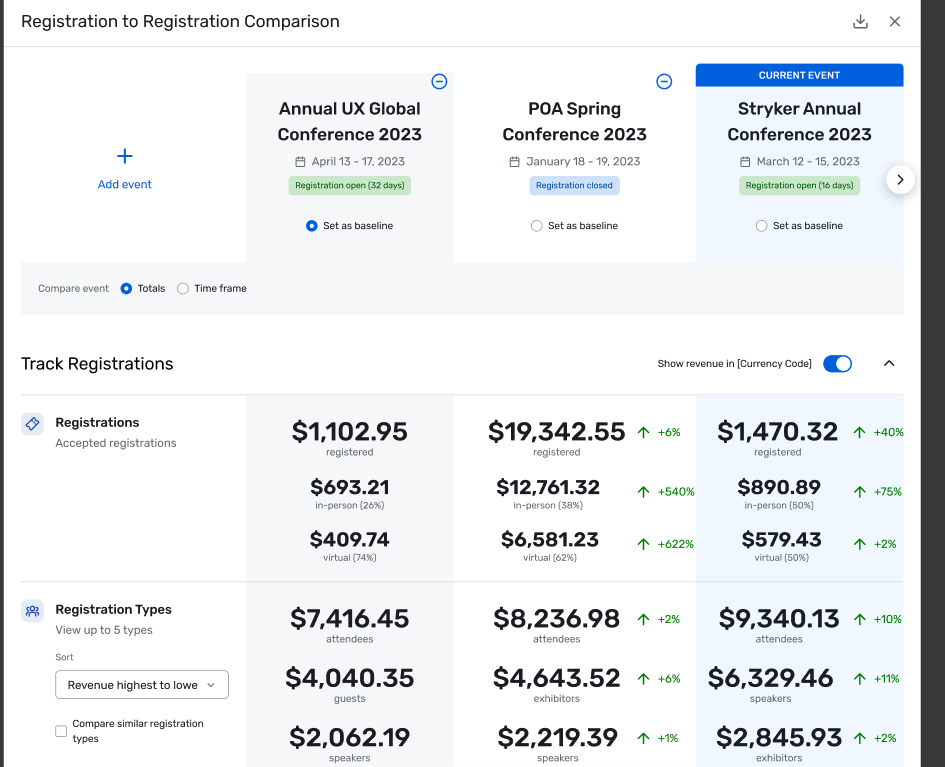Click the $4,643.52 exhibitors value
Image resolution: width=945 pixels, height=767 pixels.
coord(556,678)
